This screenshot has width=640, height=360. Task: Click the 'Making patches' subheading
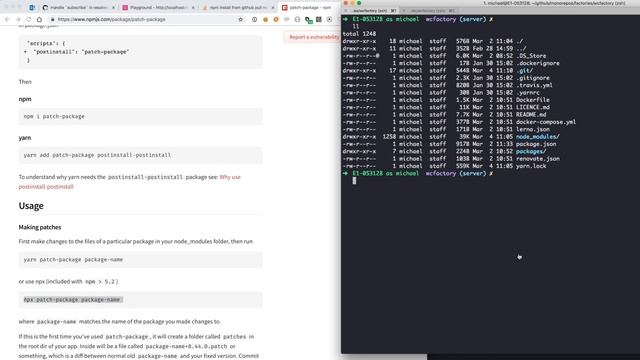point(40,227)
